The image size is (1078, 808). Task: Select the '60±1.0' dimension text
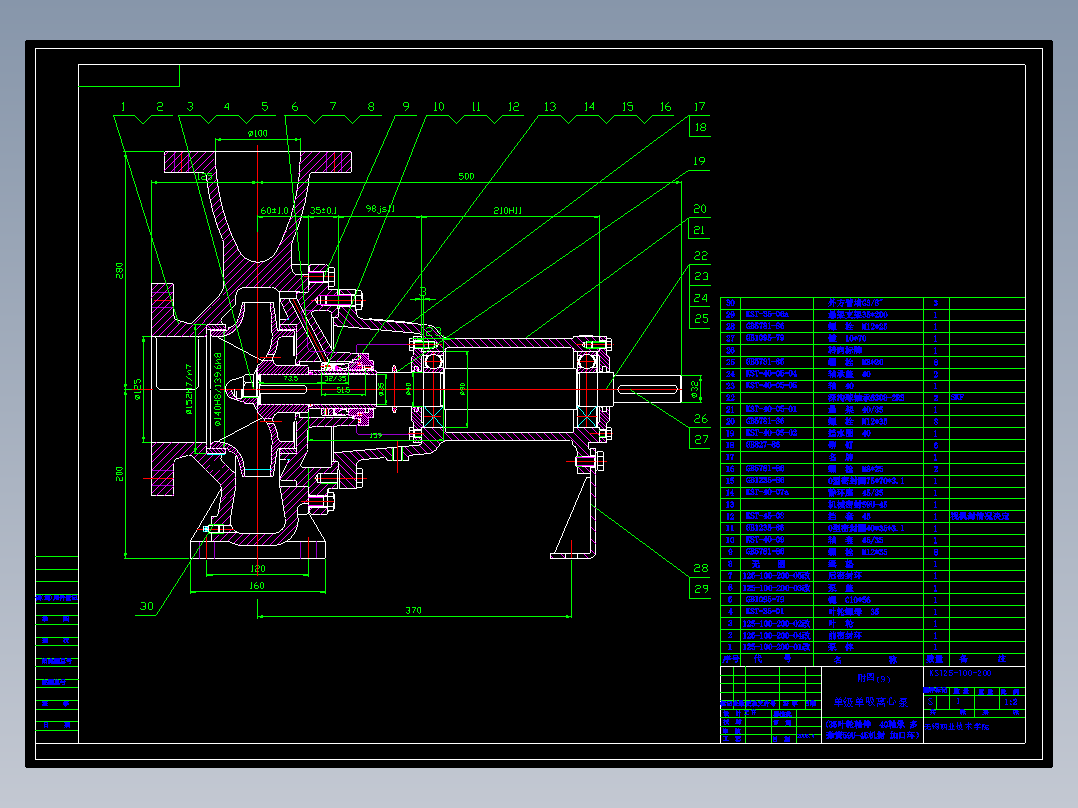(x=275, y=210)
